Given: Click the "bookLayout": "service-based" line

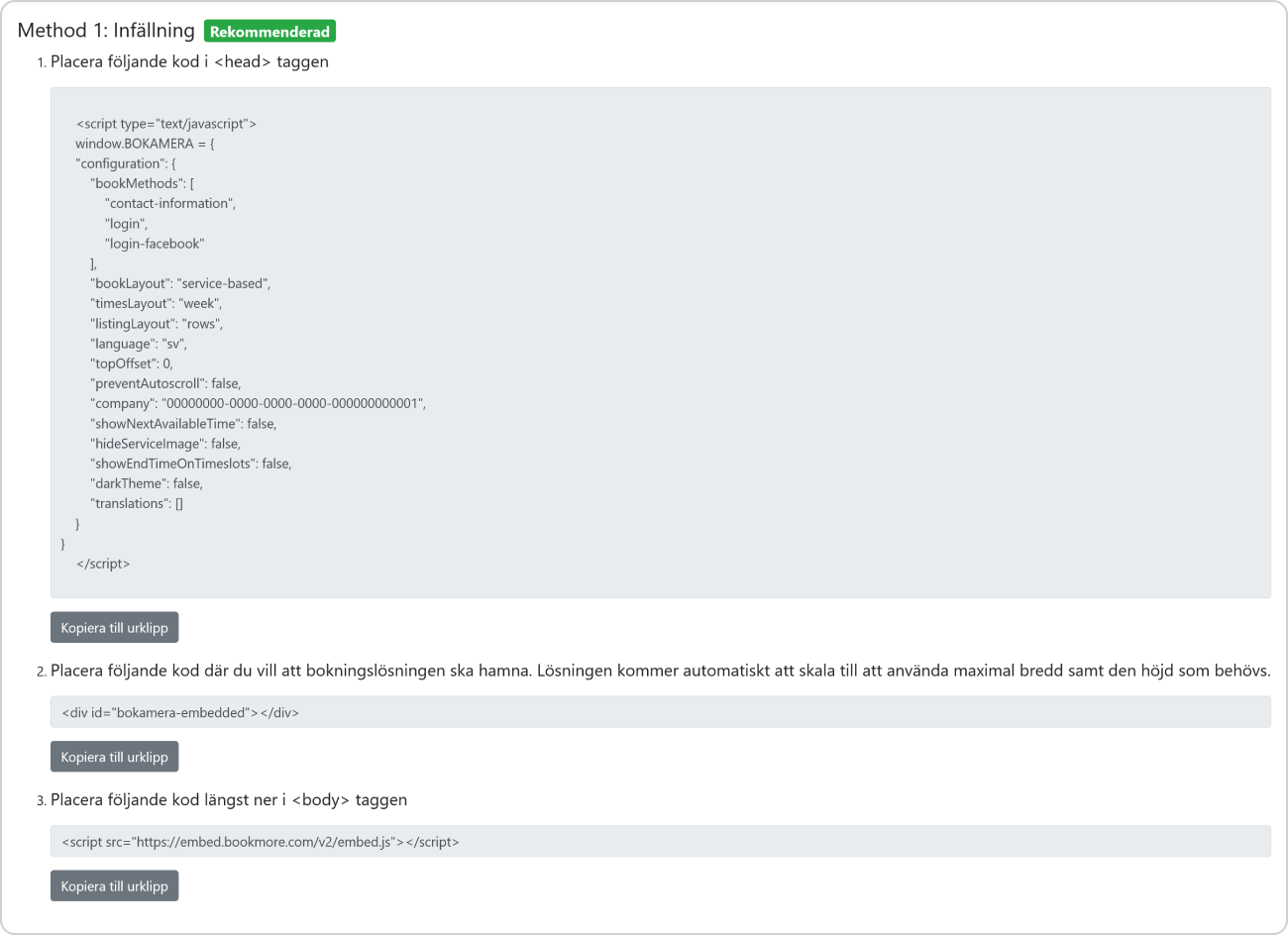Looking at the screenshot, I should pyautogui.click(x=180, y=283).
